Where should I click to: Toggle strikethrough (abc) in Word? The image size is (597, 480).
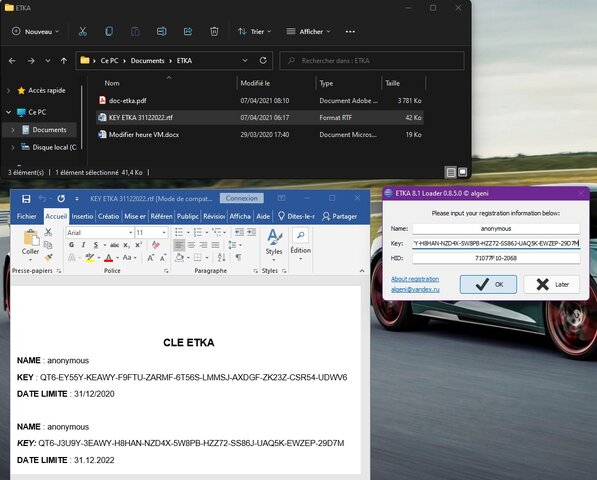pos(114,245)
